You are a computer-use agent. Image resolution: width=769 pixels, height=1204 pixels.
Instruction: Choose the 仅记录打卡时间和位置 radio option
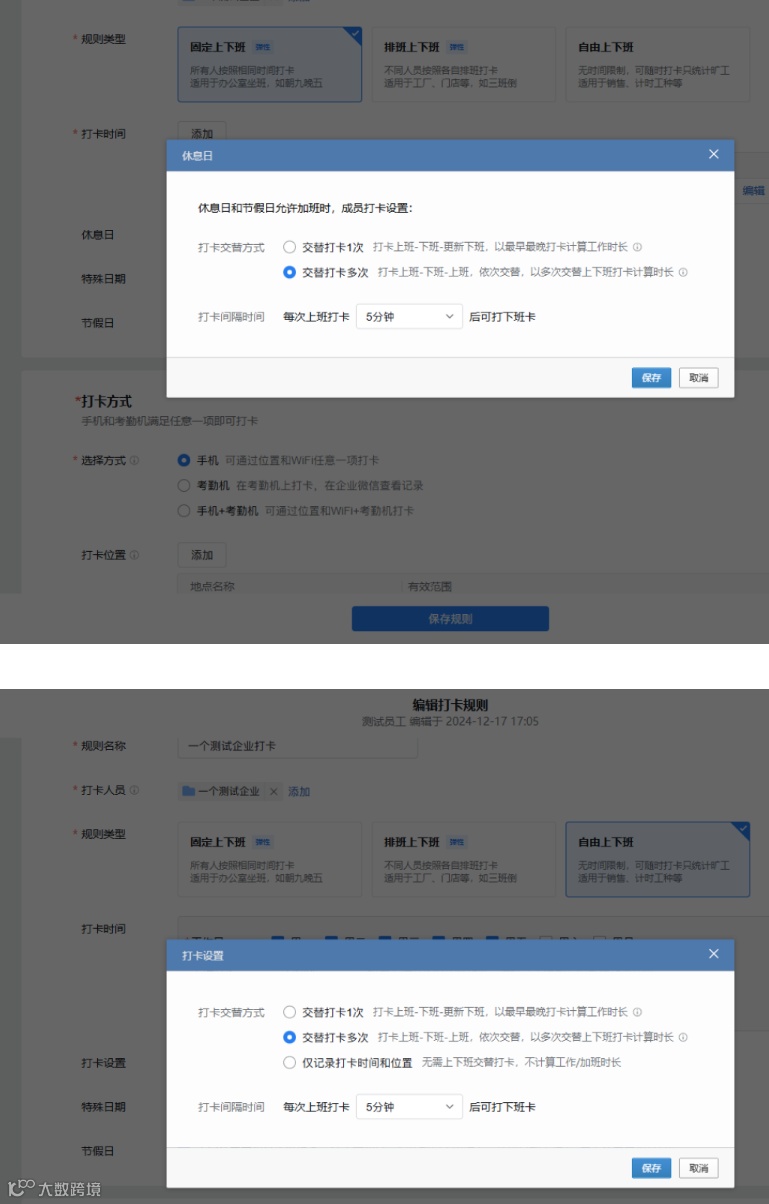point(290,1063)
